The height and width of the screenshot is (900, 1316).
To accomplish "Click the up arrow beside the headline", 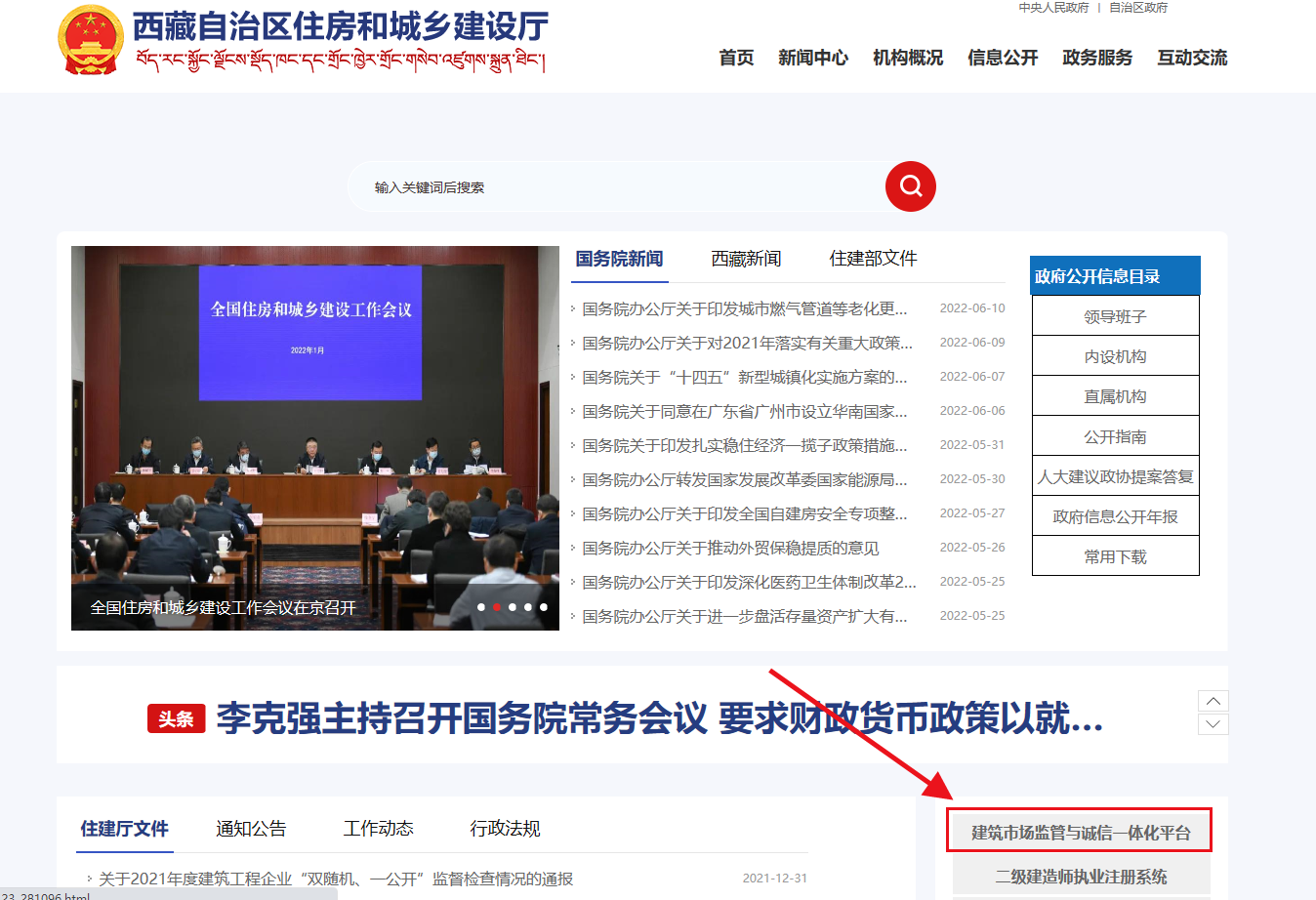I will (1213, 700).
